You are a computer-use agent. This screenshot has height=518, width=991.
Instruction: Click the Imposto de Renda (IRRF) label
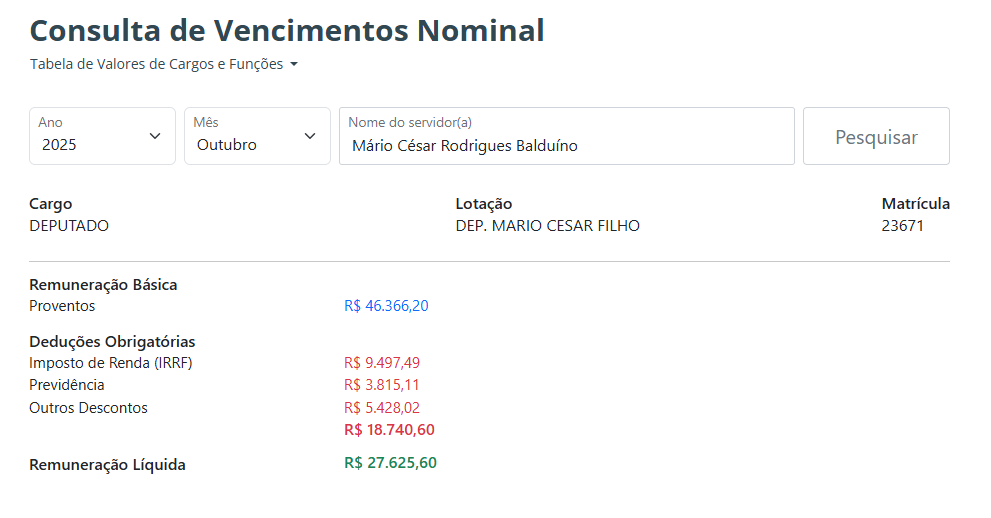110,363
